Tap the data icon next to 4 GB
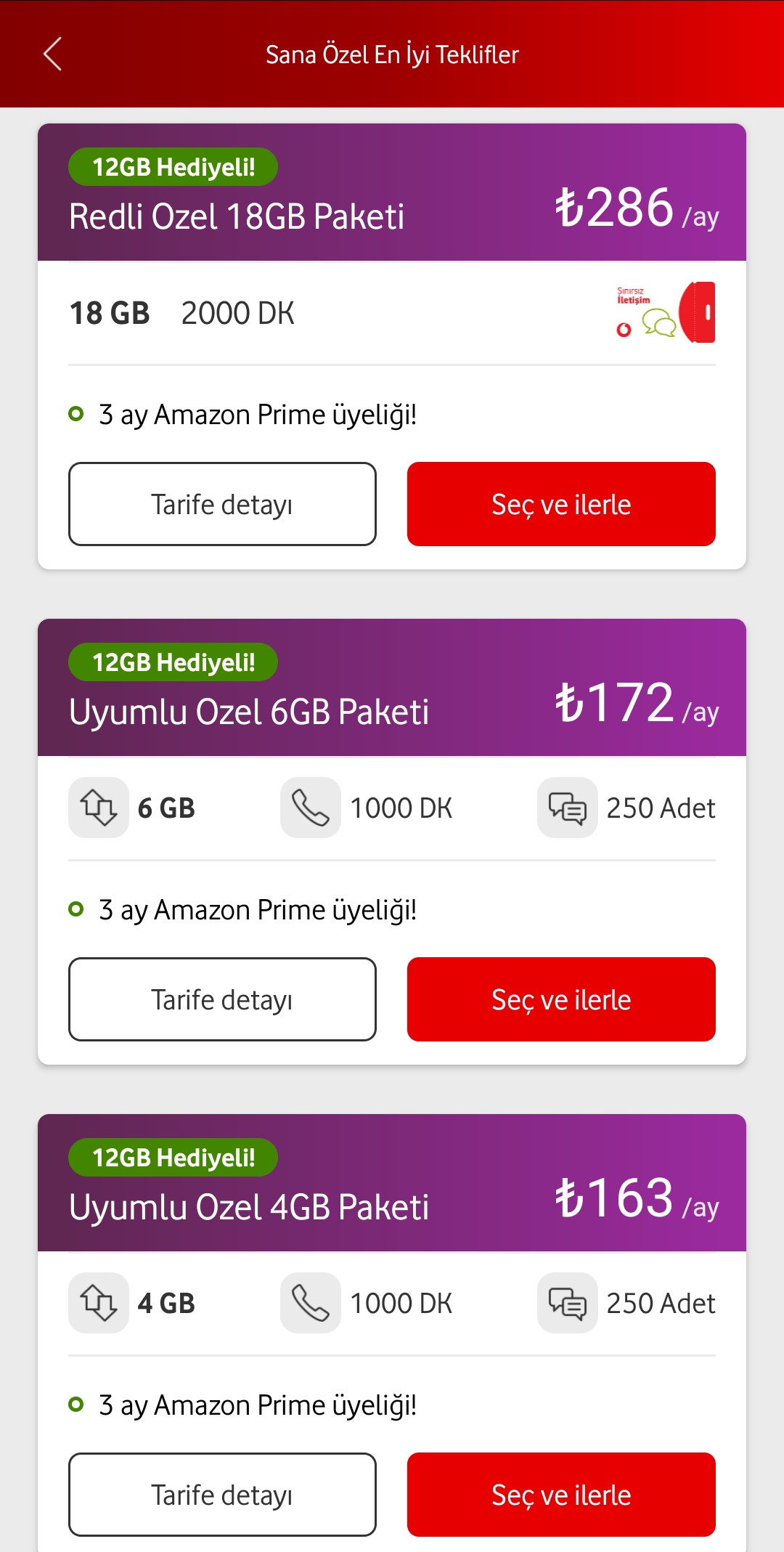Image resolution: width=784 pixels, height=1552 pixels. coord(99,1303)
